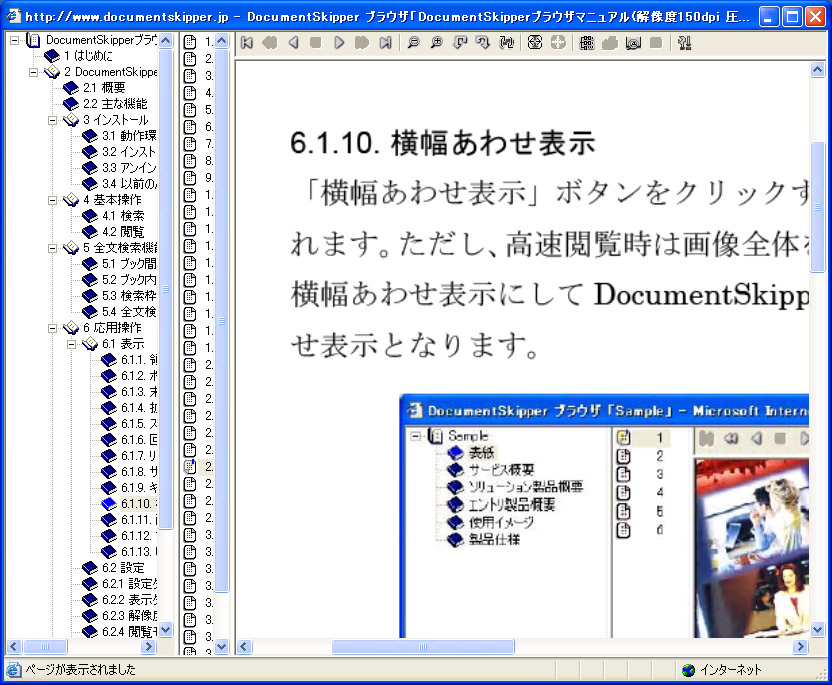Viewport: 832px width, 685px height.
Task: Select the highlighted current page icon in page list
Action: pyautogui.click(x=189, y=466)
